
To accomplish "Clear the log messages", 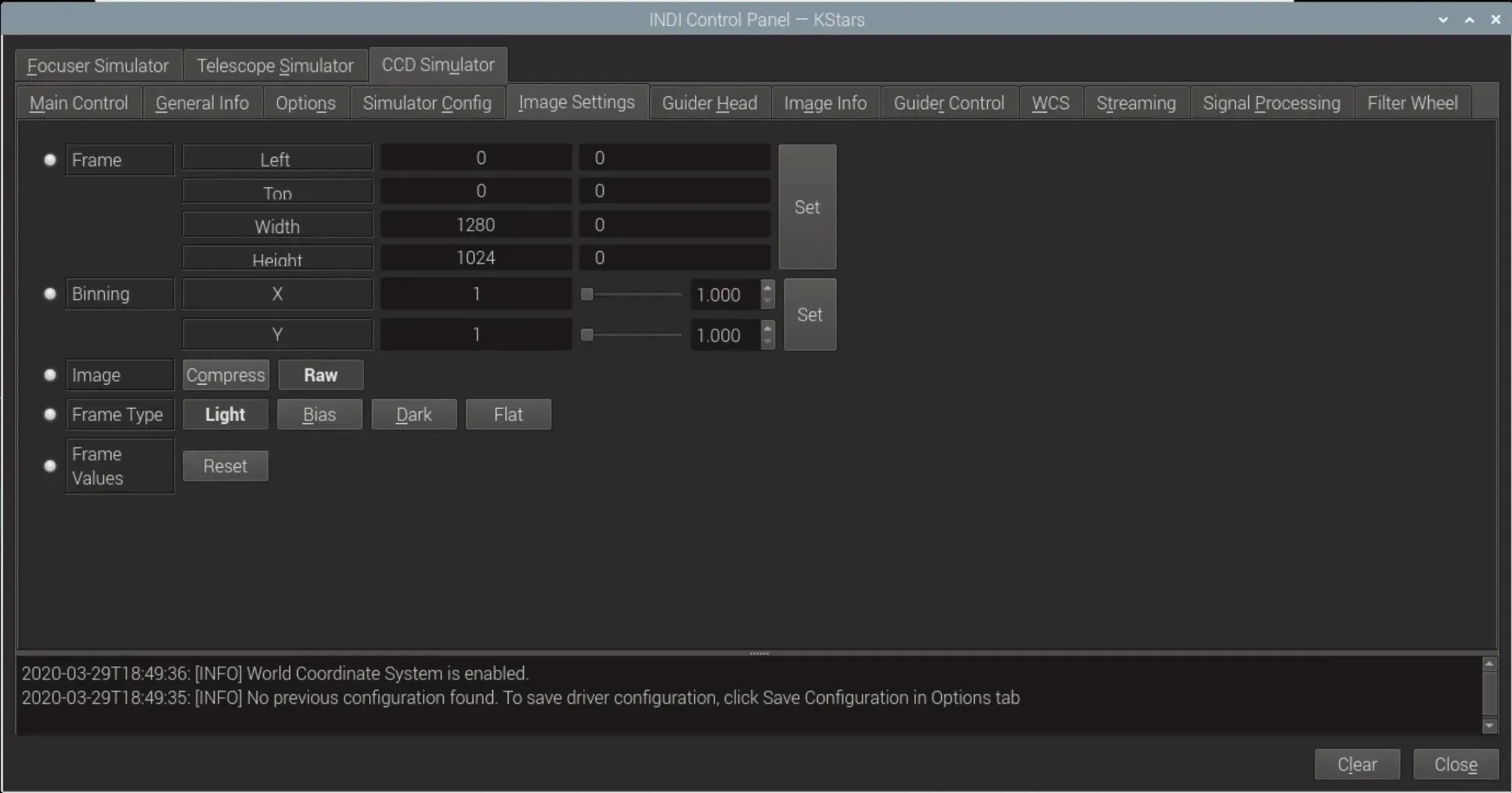I will tap(1358, 764).
